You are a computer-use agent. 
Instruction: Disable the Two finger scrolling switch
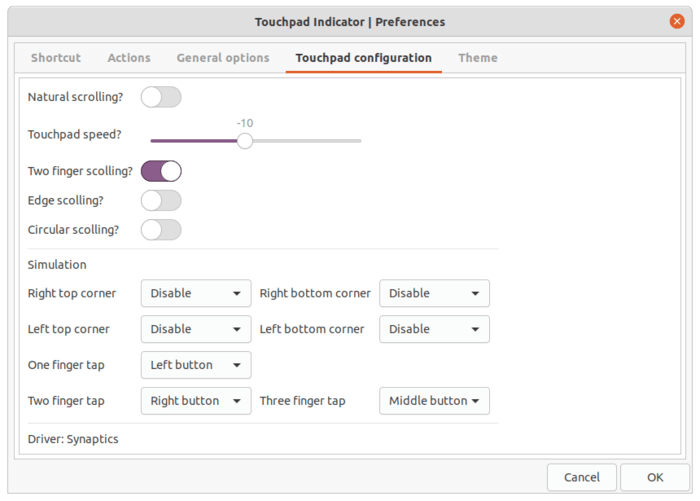point(161,171)
